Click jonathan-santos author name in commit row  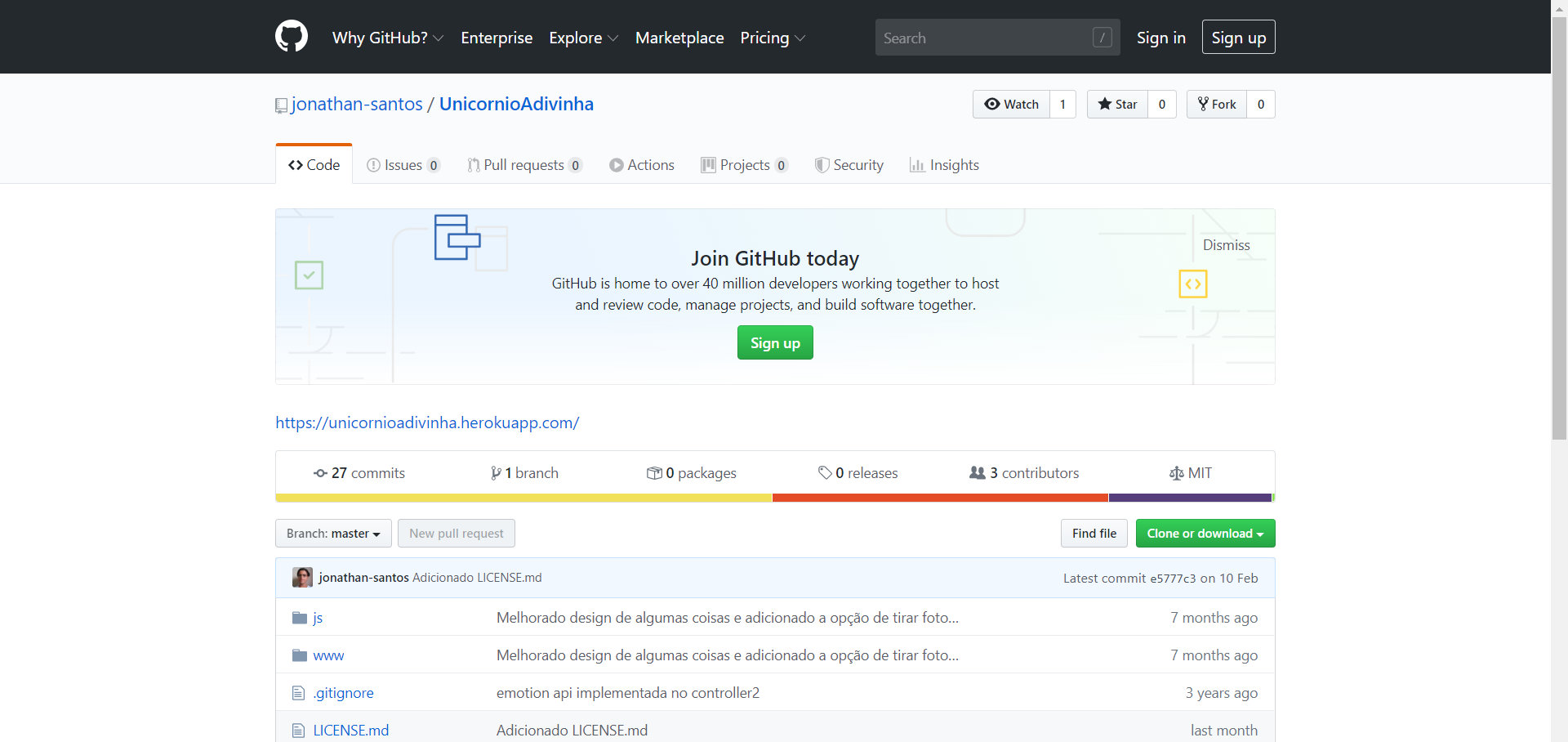coord(363,578)
